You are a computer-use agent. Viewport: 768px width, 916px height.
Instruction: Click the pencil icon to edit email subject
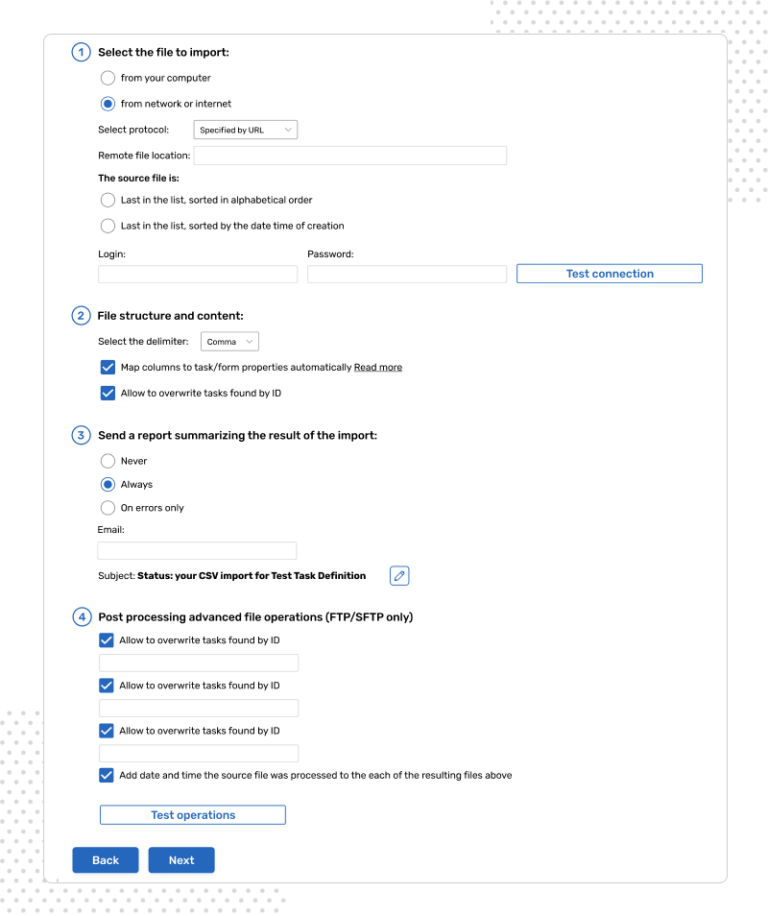click(398, 575)
